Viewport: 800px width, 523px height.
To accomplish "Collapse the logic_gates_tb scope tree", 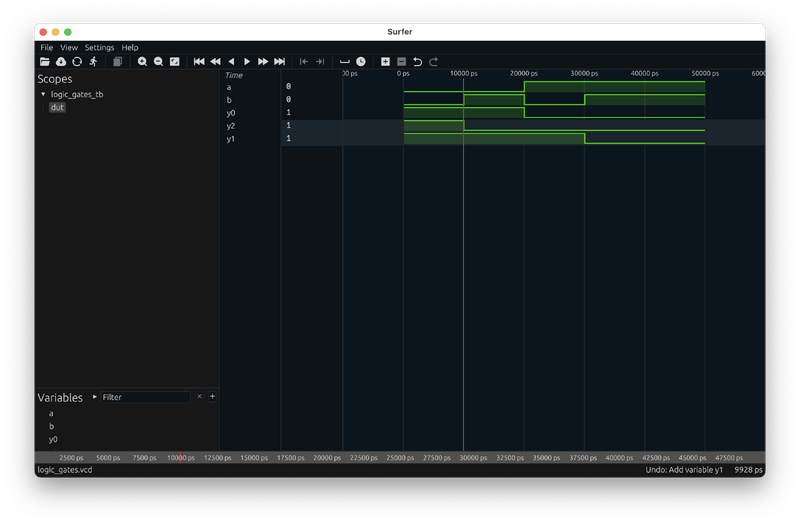I will coord(43,94).
